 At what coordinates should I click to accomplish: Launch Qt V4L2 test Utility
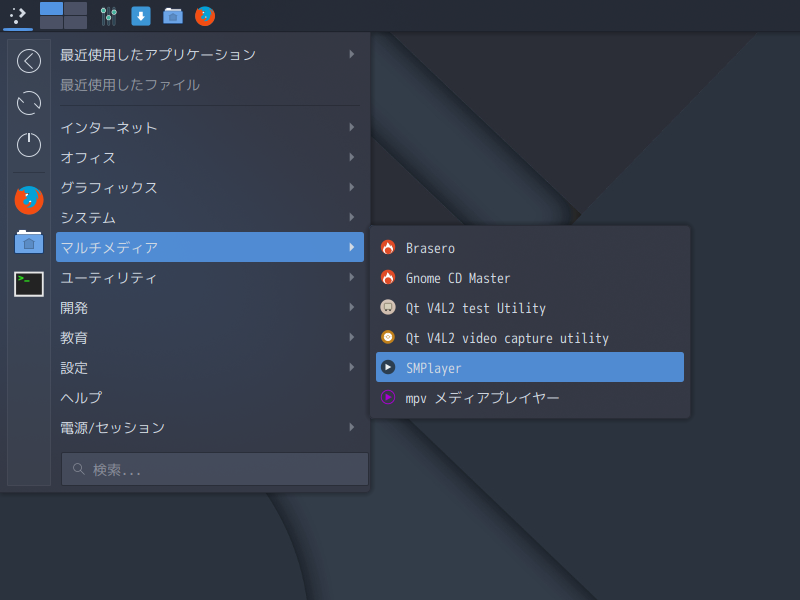click(530, 308)
